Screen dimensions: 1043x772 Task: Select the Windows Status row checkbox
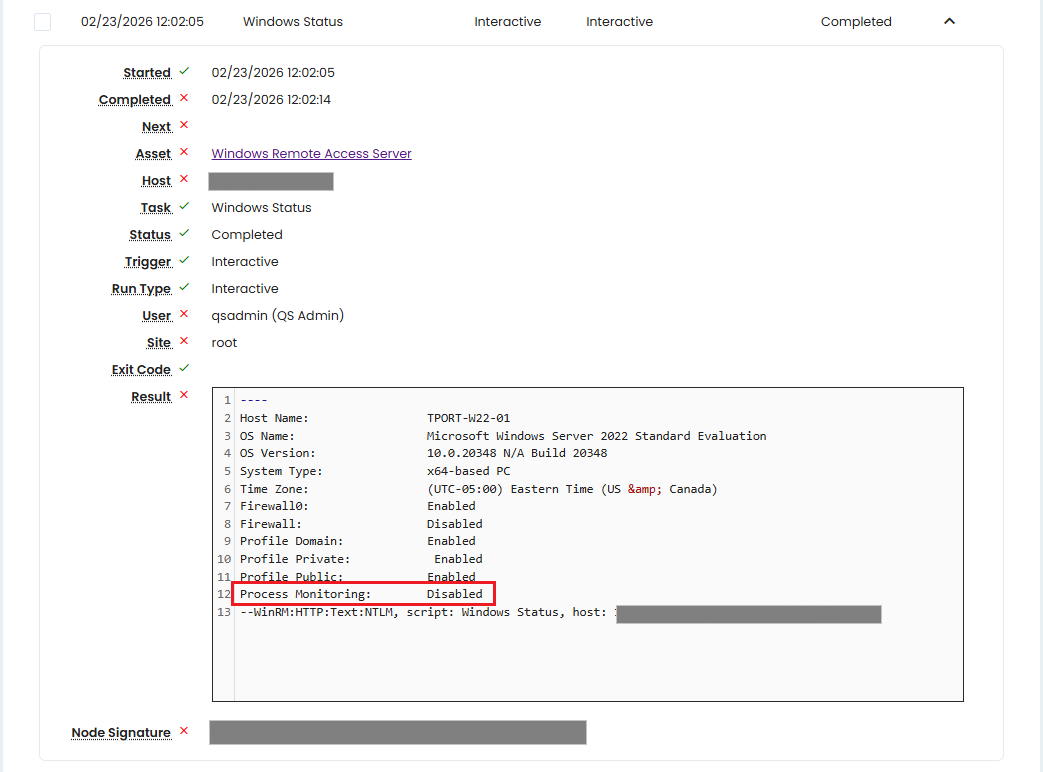click(x=42, y=22)
